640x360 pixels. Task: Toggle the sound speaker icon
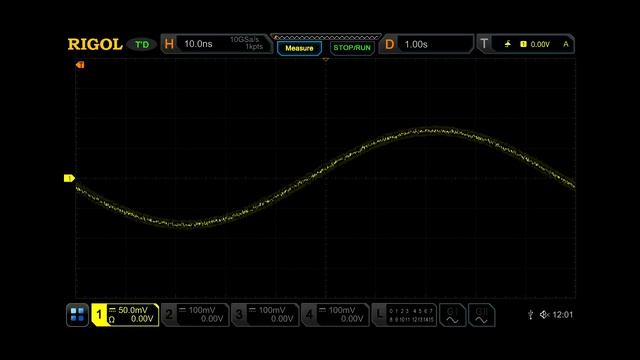(544, 315)
